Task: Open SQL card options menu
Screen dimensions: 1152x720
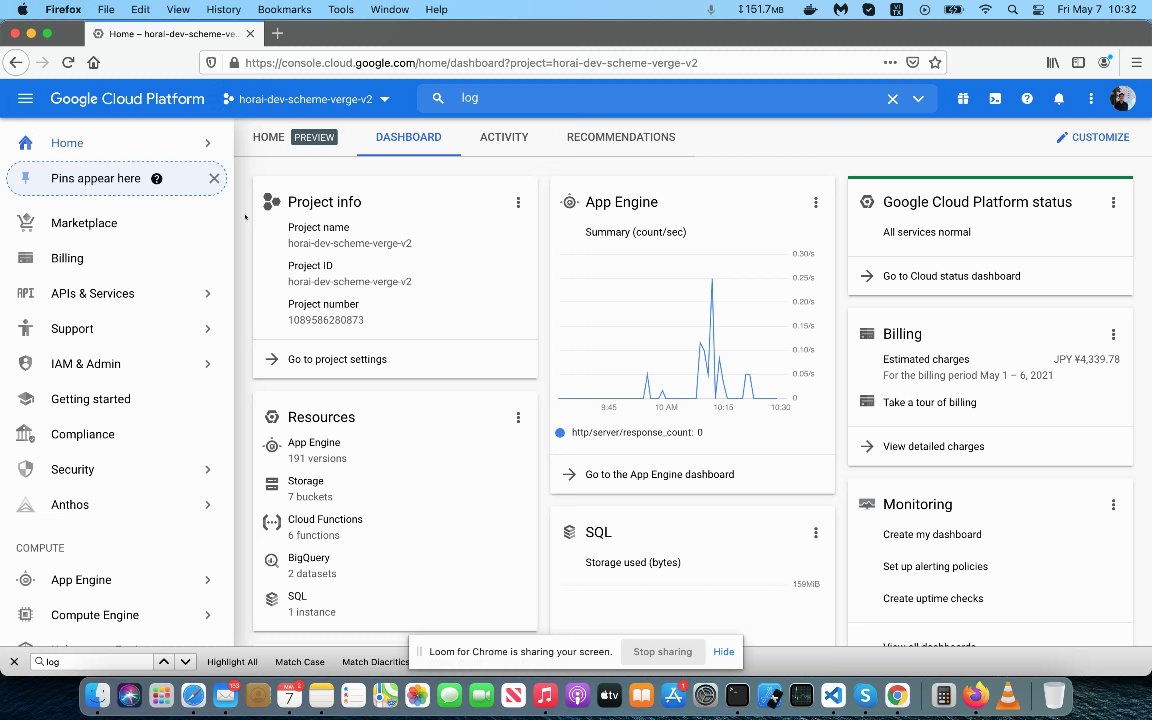Action: pyautogui.click(x=816, y=533)
